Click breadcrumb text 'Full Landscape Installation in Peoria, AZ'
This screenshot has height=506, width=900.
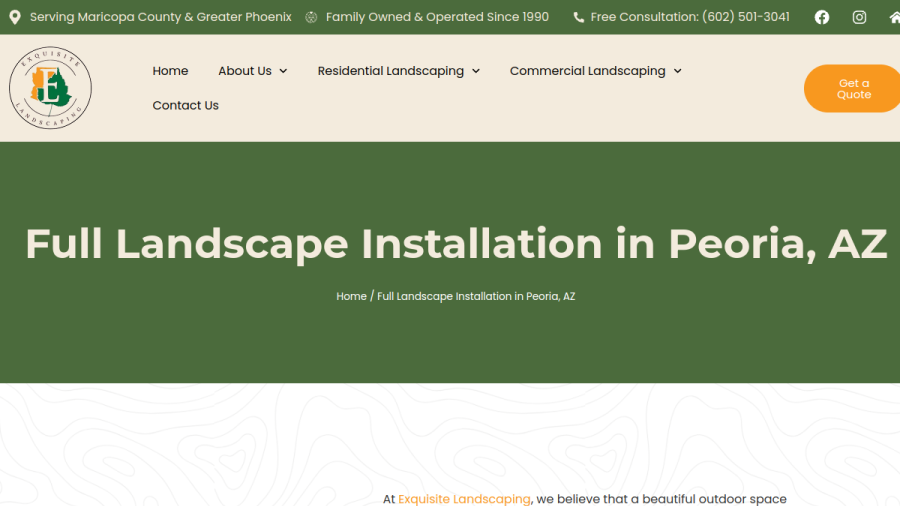point(476,296)
